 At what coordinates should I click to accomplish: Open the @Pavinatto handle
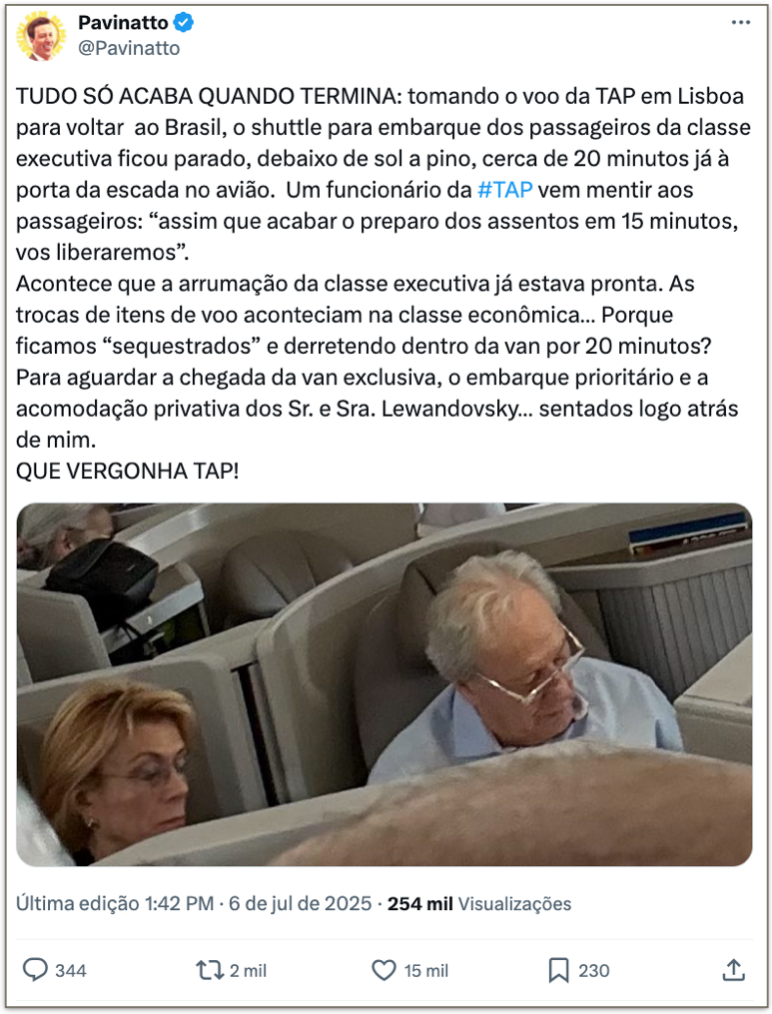(129, 49)
